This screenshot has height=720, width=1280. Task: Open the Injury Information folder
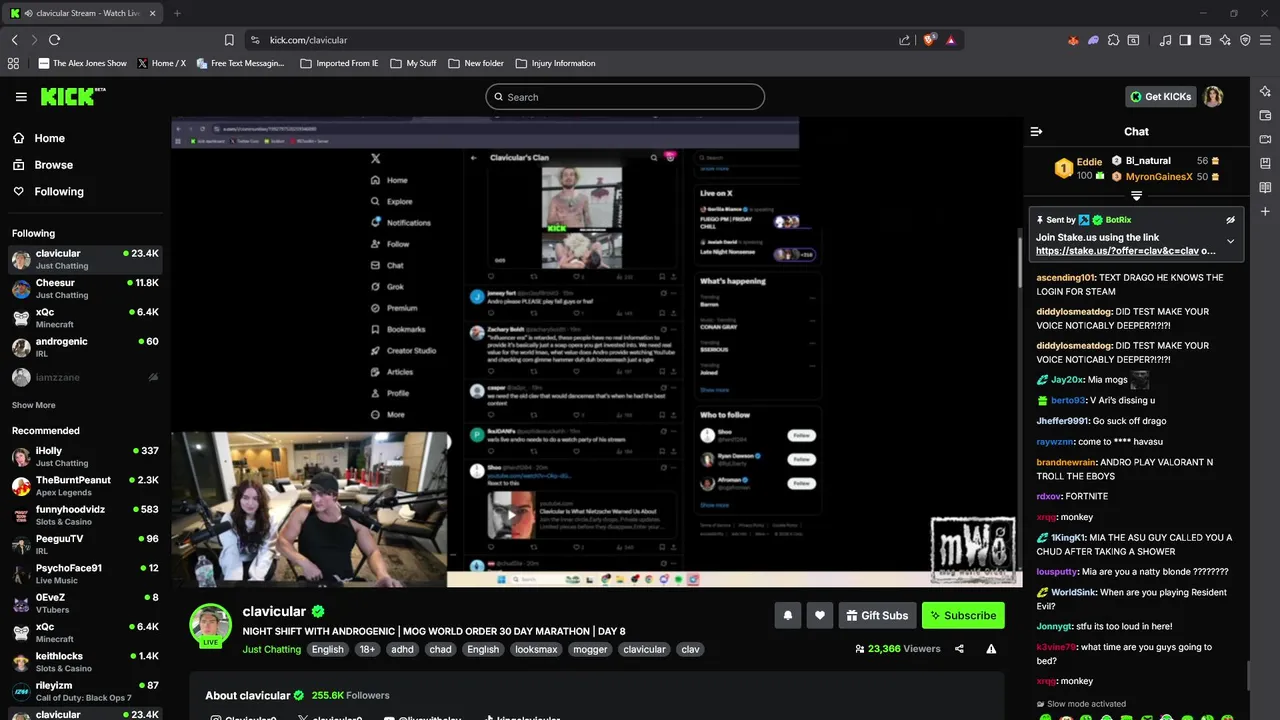pos(555,63)
